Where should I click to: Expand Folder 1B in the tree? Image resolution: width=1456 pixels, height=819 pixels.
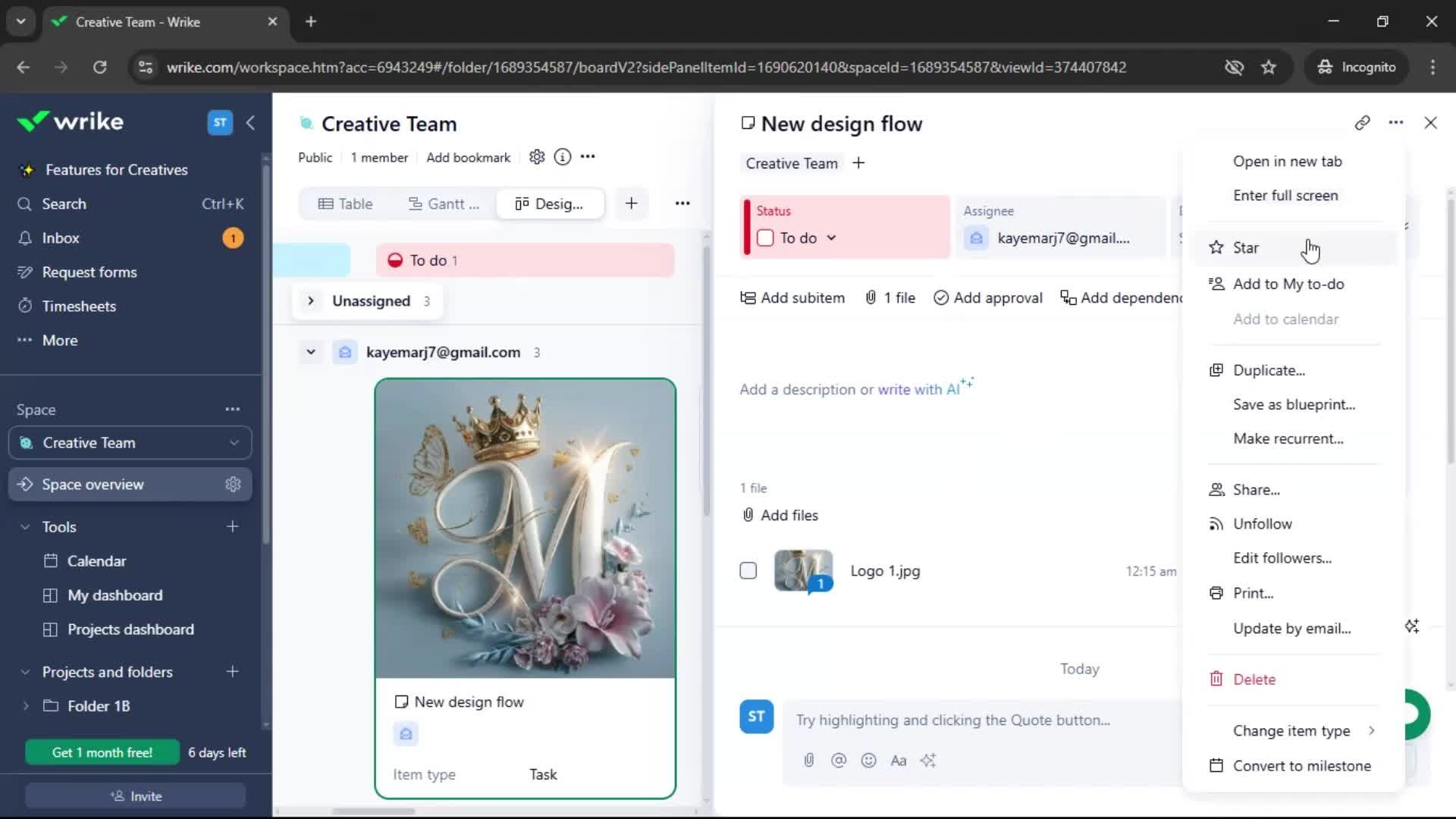pyautogui.click(x=26, y=706)
